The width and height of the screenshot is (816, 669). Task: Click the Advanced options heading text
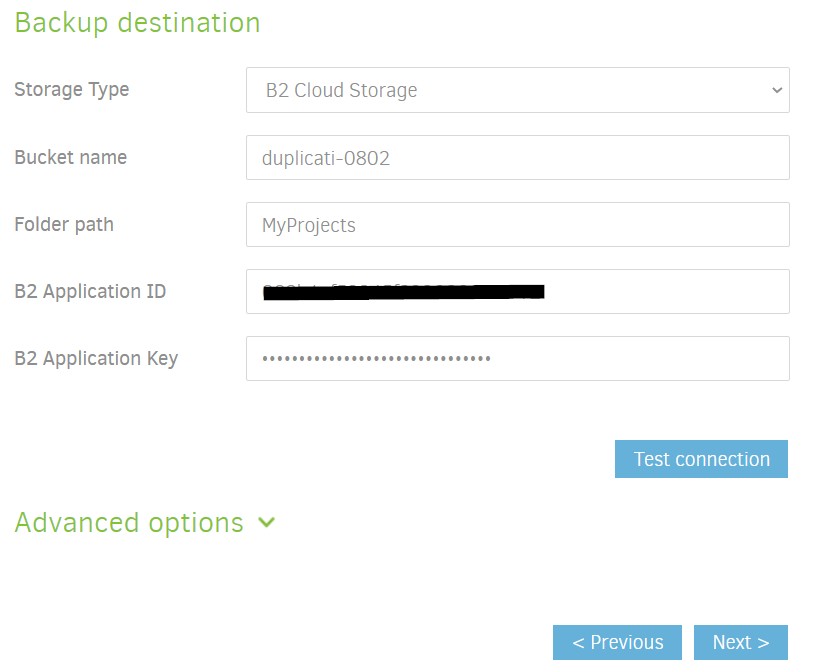coord(129,523)
